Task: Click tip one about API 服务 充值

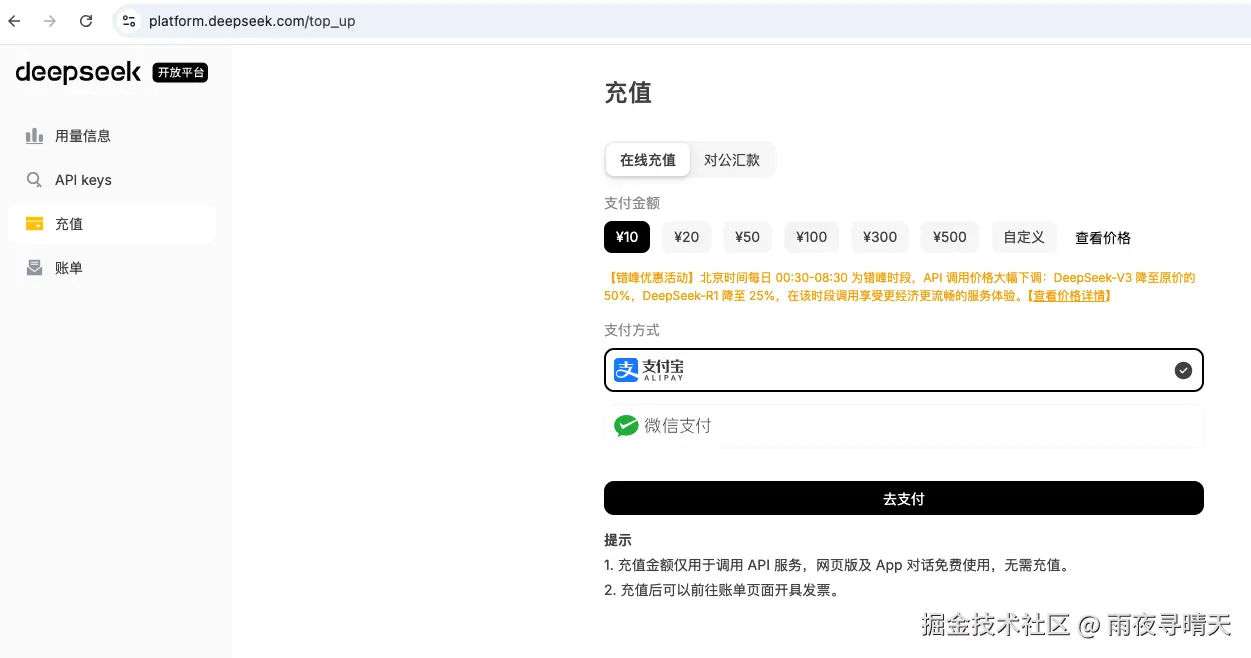Action: [x=839, y=565]
